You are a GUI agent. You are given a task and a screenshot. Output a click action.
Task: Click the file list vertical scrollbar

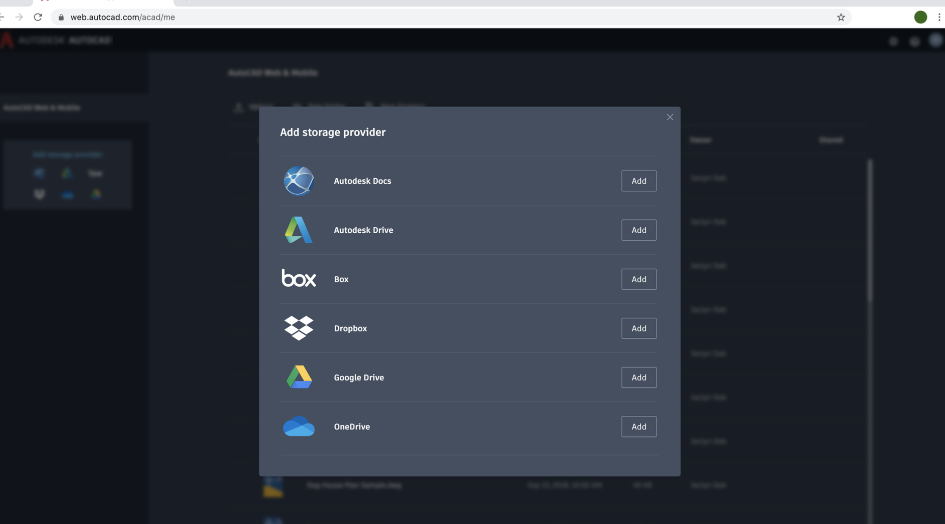coord(870,232)
